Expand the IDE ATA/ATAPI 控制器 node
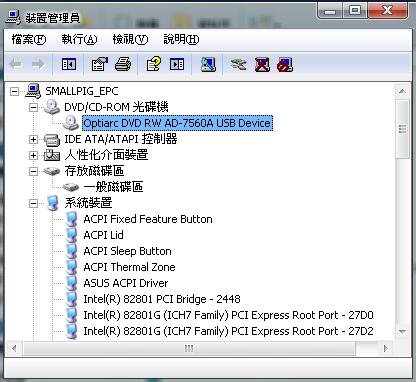Image resolution: width=416 pixels, height=382 pixels. 33,139
